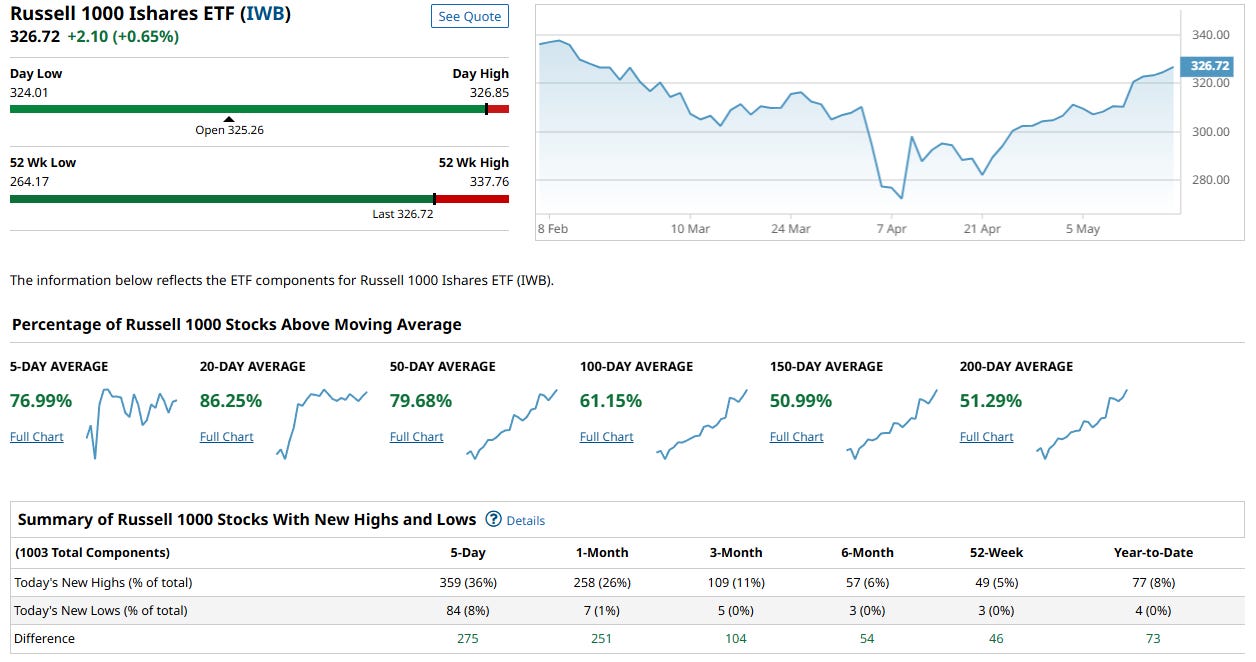The image size is (1256, 662).
Task: Click the Difference row label
Action: click(44, 639)
